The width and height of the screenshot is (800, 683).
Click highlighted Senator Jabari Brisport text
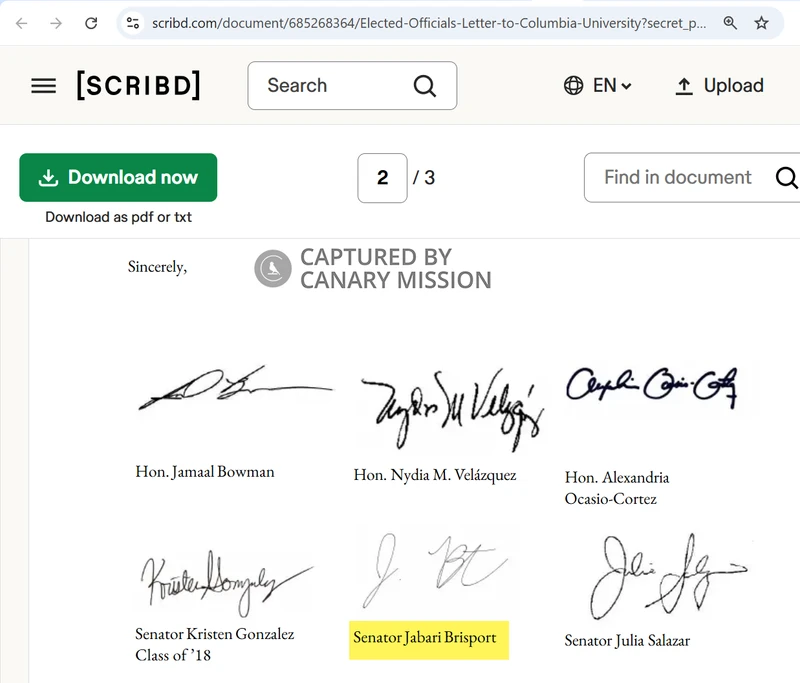point(425,638)
